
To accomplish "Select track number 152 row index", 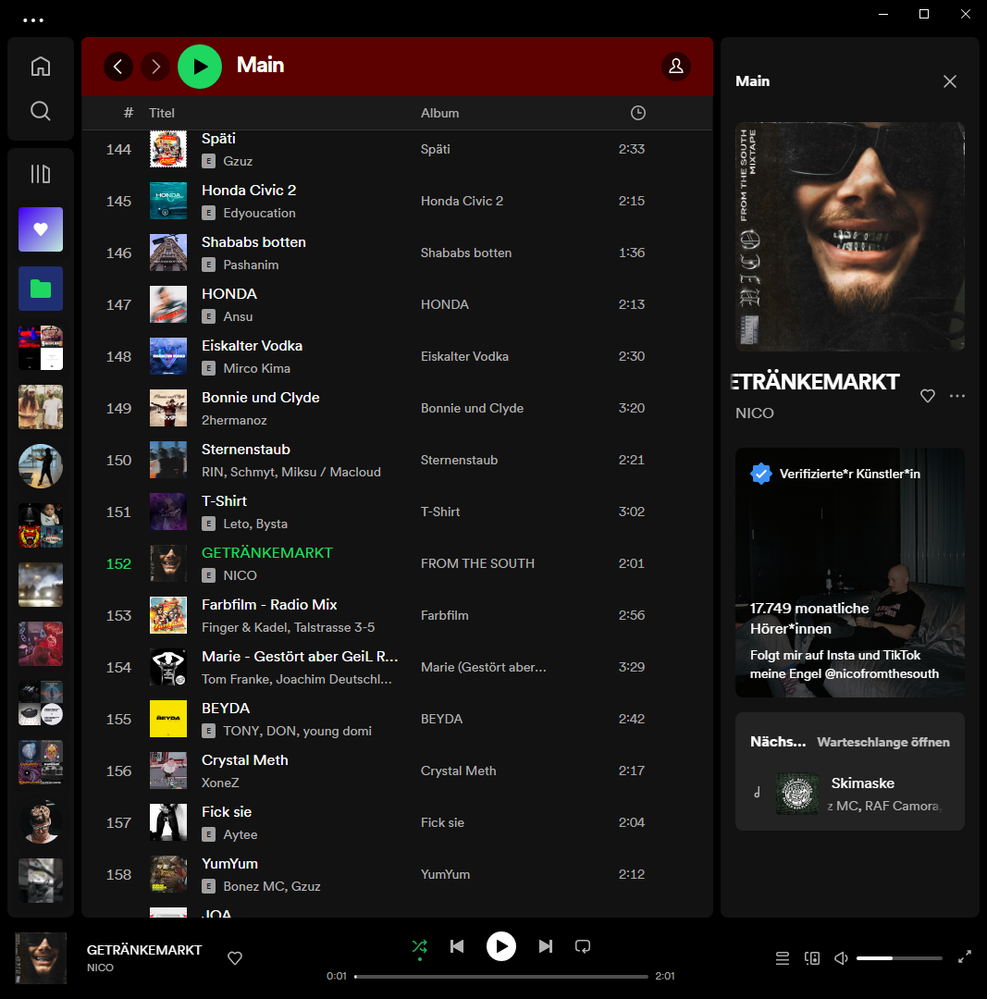I will point(119,564).
